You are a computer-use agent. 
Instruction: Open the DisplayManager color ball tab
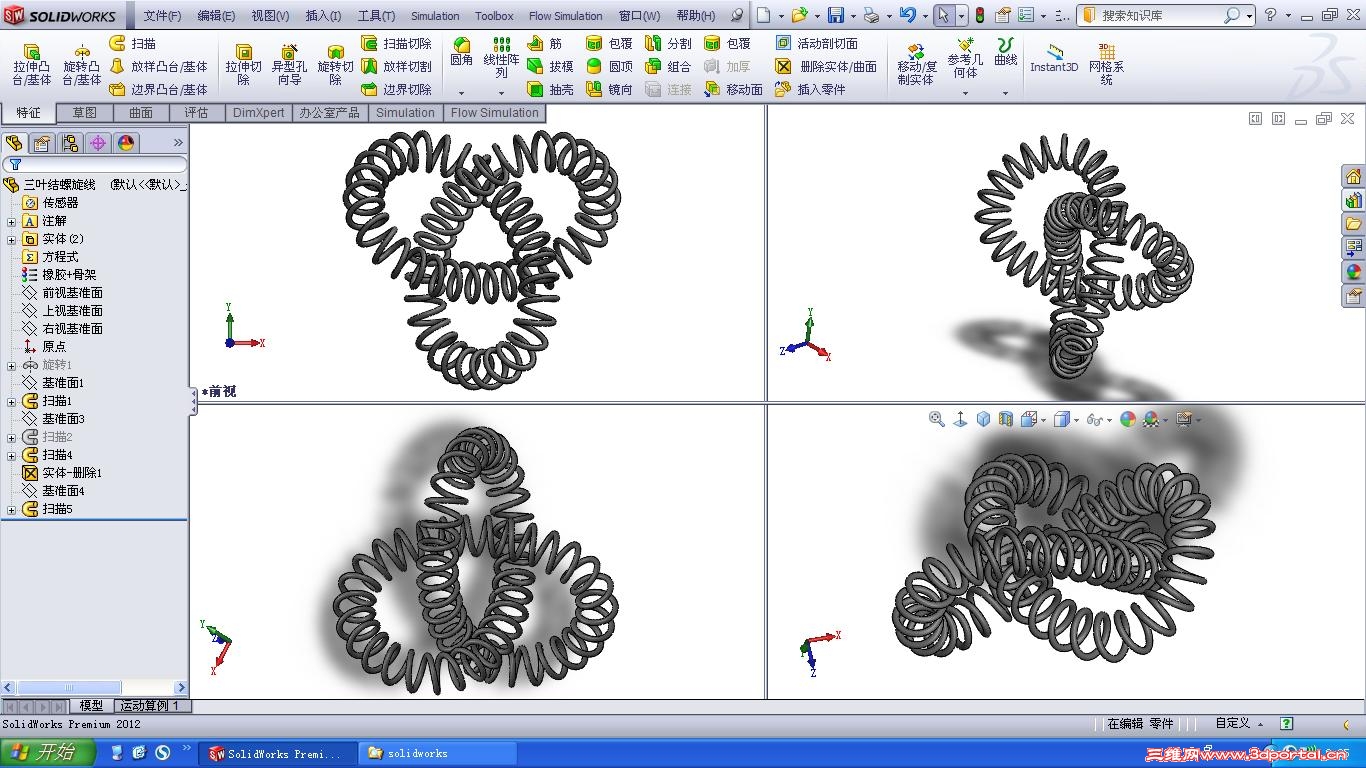(x=126, y=143)
